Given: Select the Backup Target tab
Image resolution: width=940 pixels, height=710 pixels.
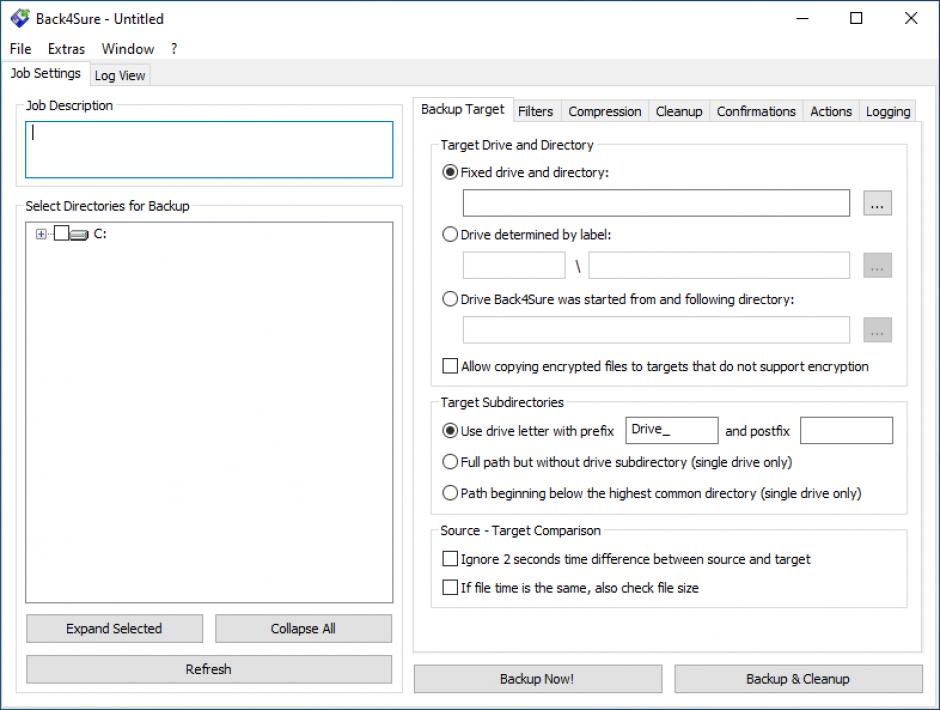Looking at the screenshot, I should tap(463, 109).
